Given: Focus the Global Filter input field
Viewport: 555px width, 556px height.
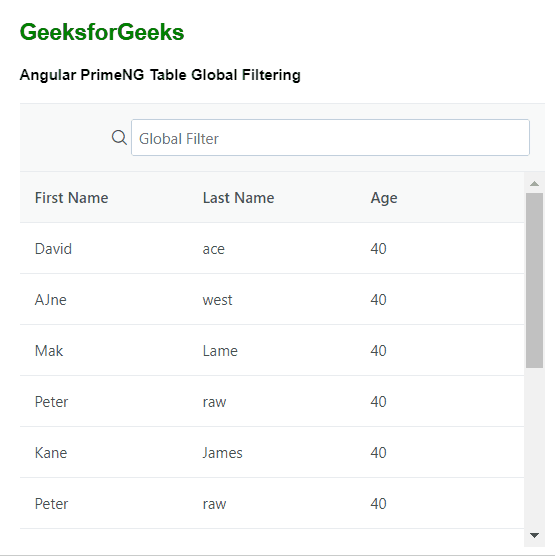Looking at the screenshot, I should [330, 138].
